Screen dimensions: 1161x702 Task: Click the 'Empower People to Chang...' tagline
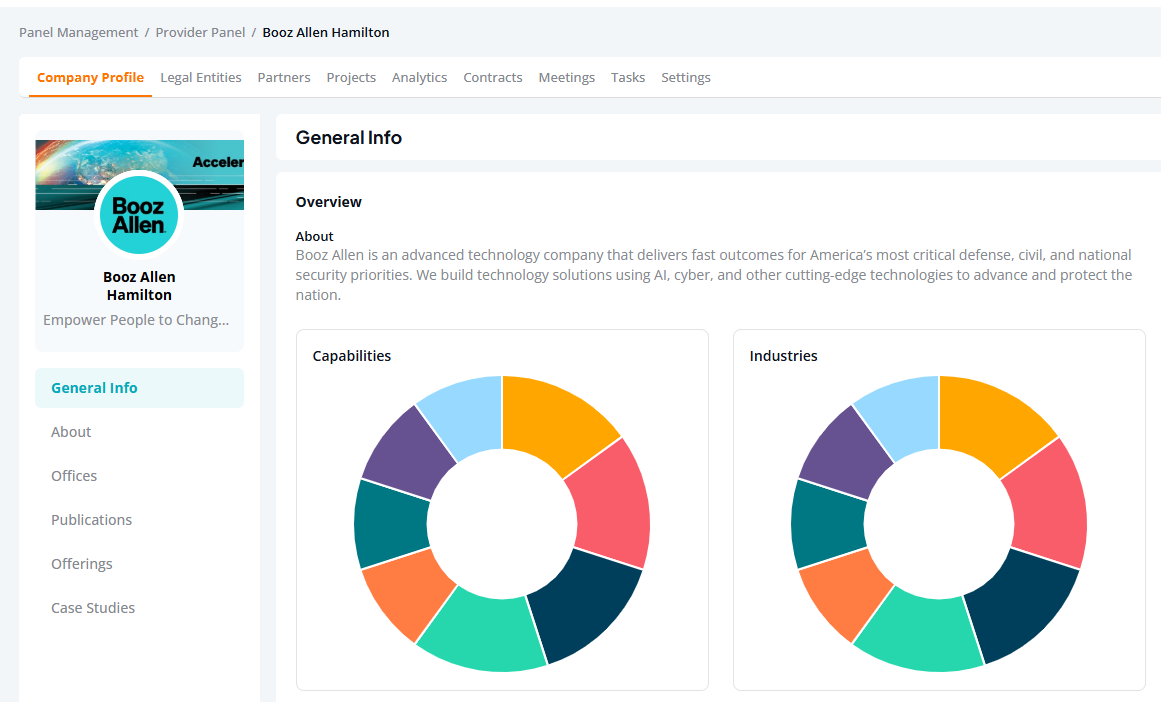136,320
